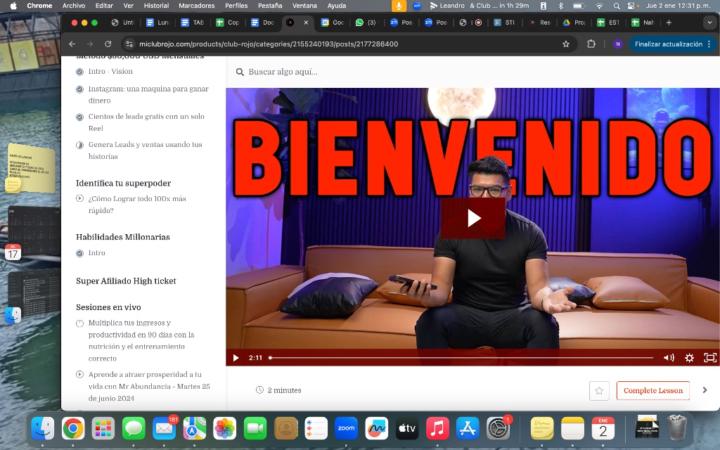Open 'Instagram: una maquina para ganar dinero' lesson
This screenshot has width=720, height=450.
click(x=148, y=95)
